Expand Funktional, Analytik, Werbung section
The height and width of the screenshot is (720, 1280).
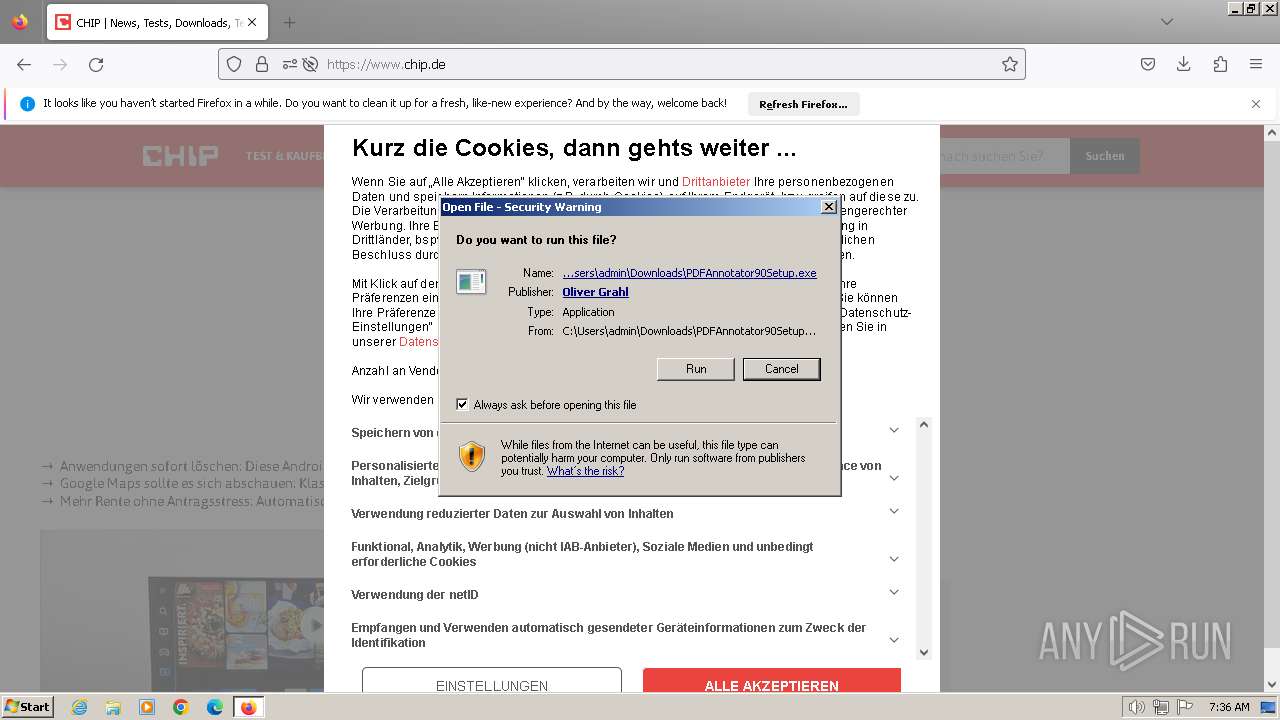click(894, 559)
